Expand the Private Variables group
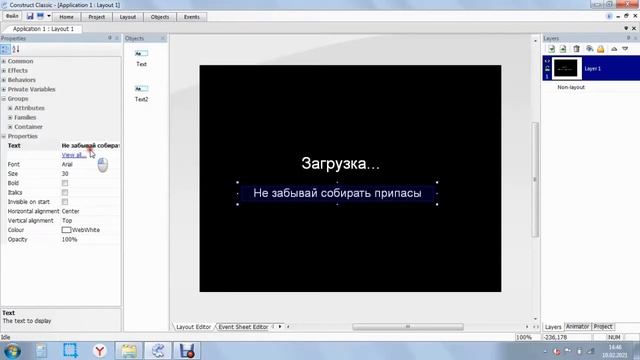This screenshot has height=360, width=640. 4,89
